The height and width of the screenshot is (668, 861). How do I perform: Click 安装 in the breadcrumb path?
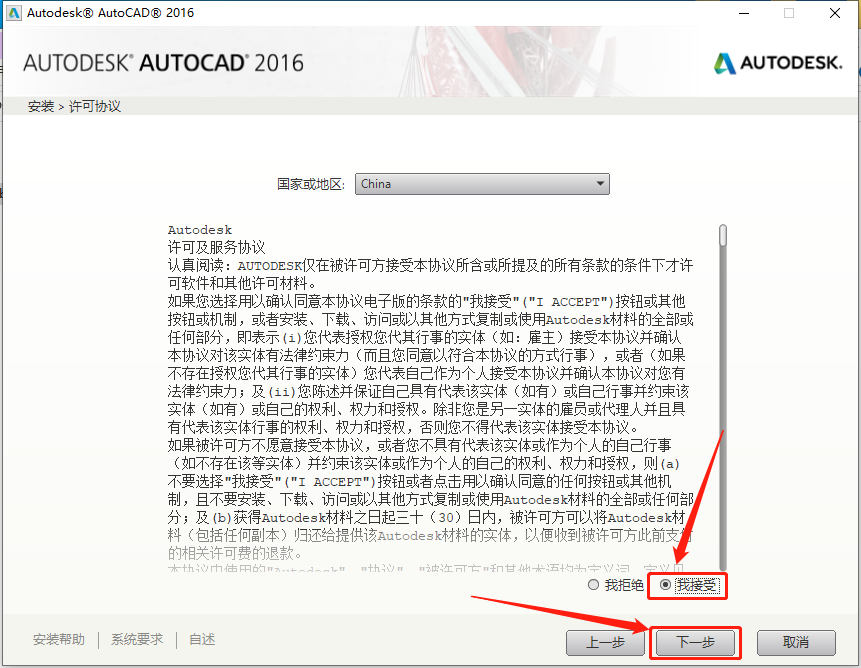coord(41,106)
